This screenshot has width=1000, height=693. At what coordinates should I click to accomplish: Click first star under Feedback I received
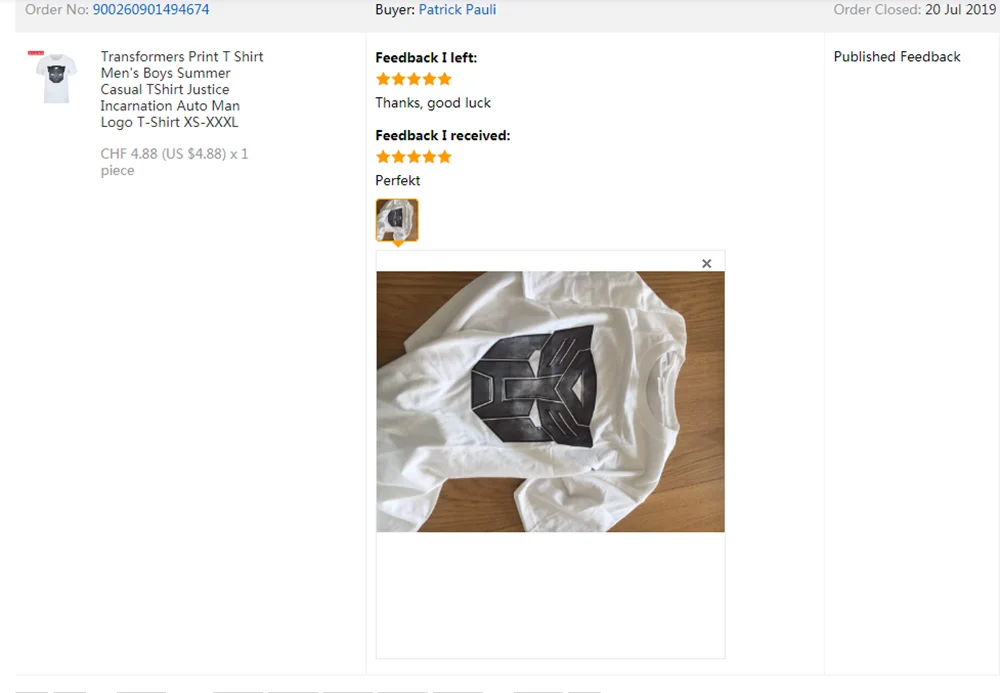click(x=383, y=157)
